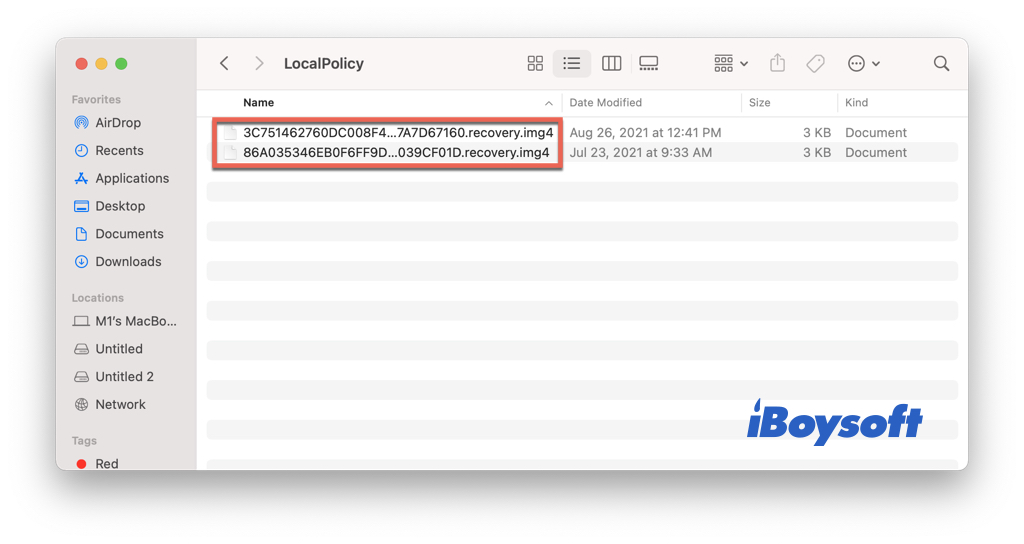Image resolution: width=1024 pixels, height=544 pixels.
Task: Switch to list view
Action: 572,63
